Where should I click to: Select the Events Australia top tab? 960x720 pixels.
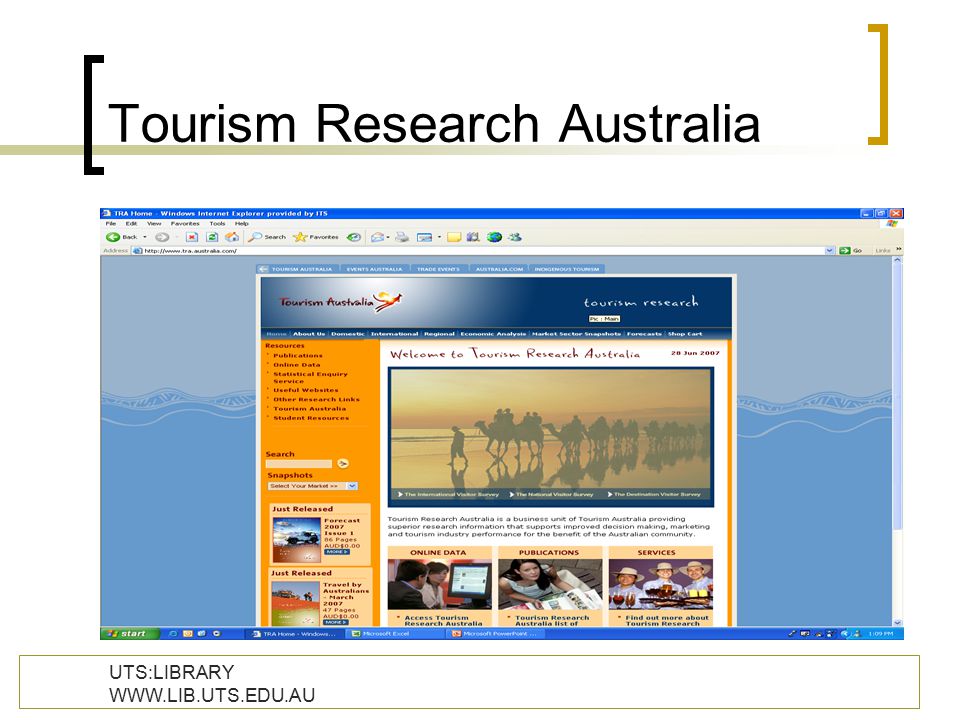point(374,269)
